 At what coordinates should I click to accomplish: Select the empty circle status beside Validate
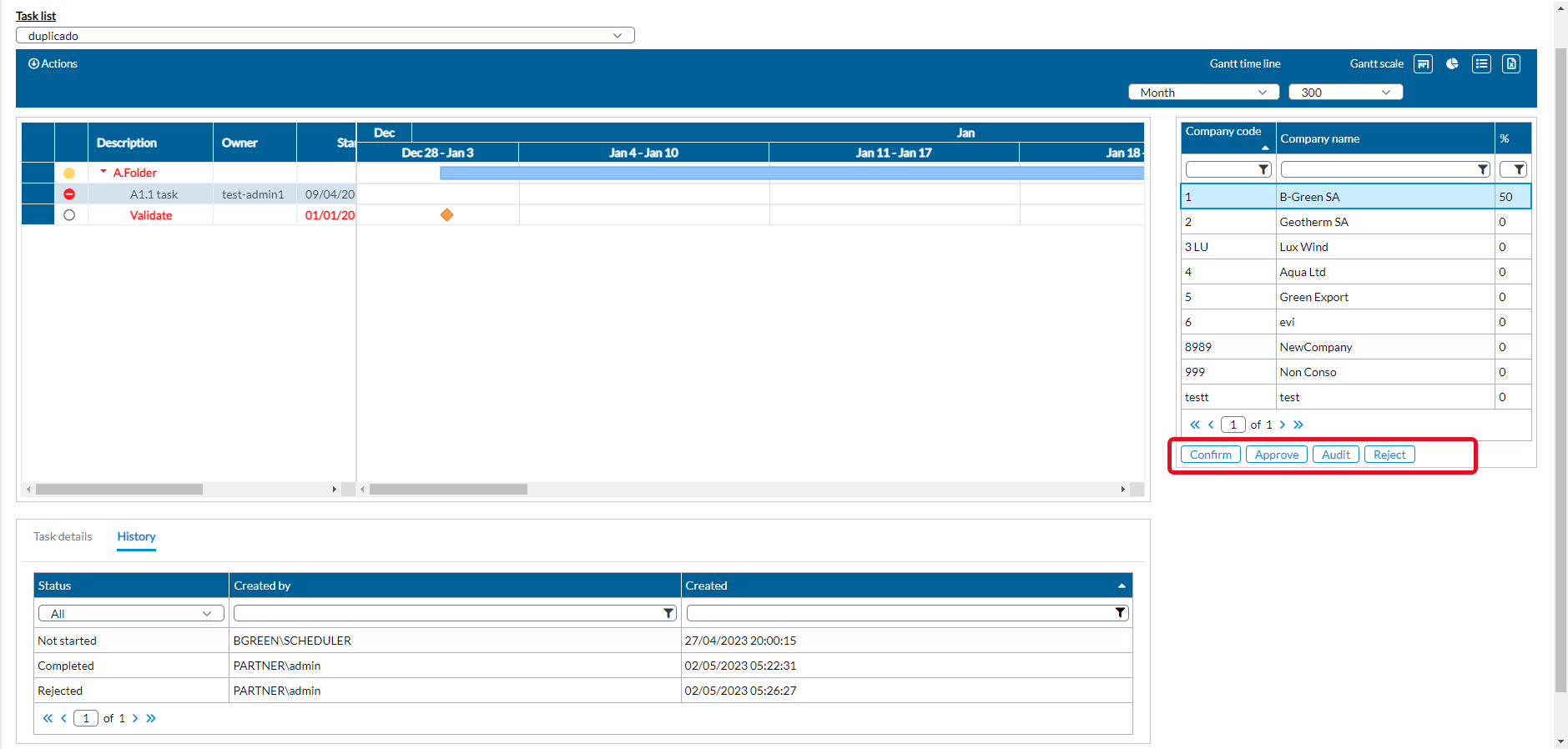(x=69, y=215)
